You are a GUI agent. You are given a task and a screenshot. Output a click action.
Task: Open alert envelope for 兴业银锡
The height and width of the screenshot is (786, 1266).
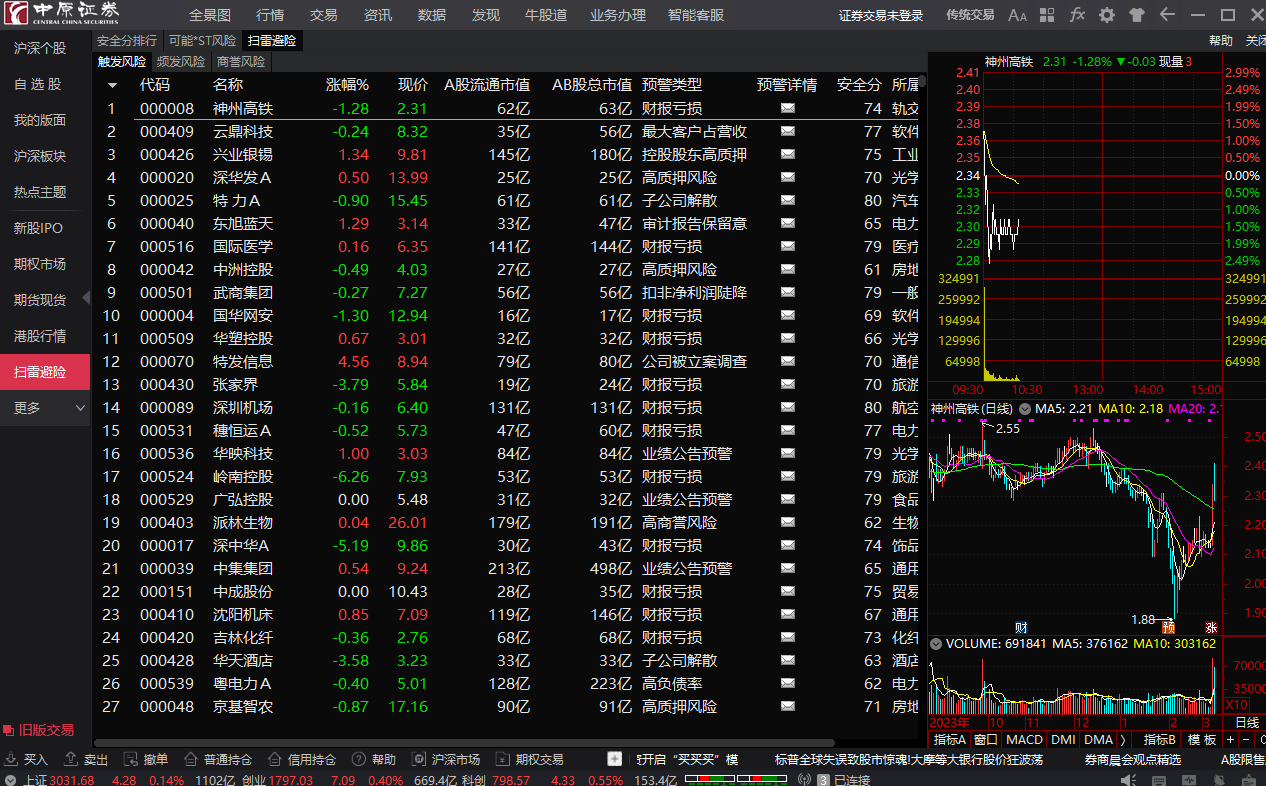(788, 154)
